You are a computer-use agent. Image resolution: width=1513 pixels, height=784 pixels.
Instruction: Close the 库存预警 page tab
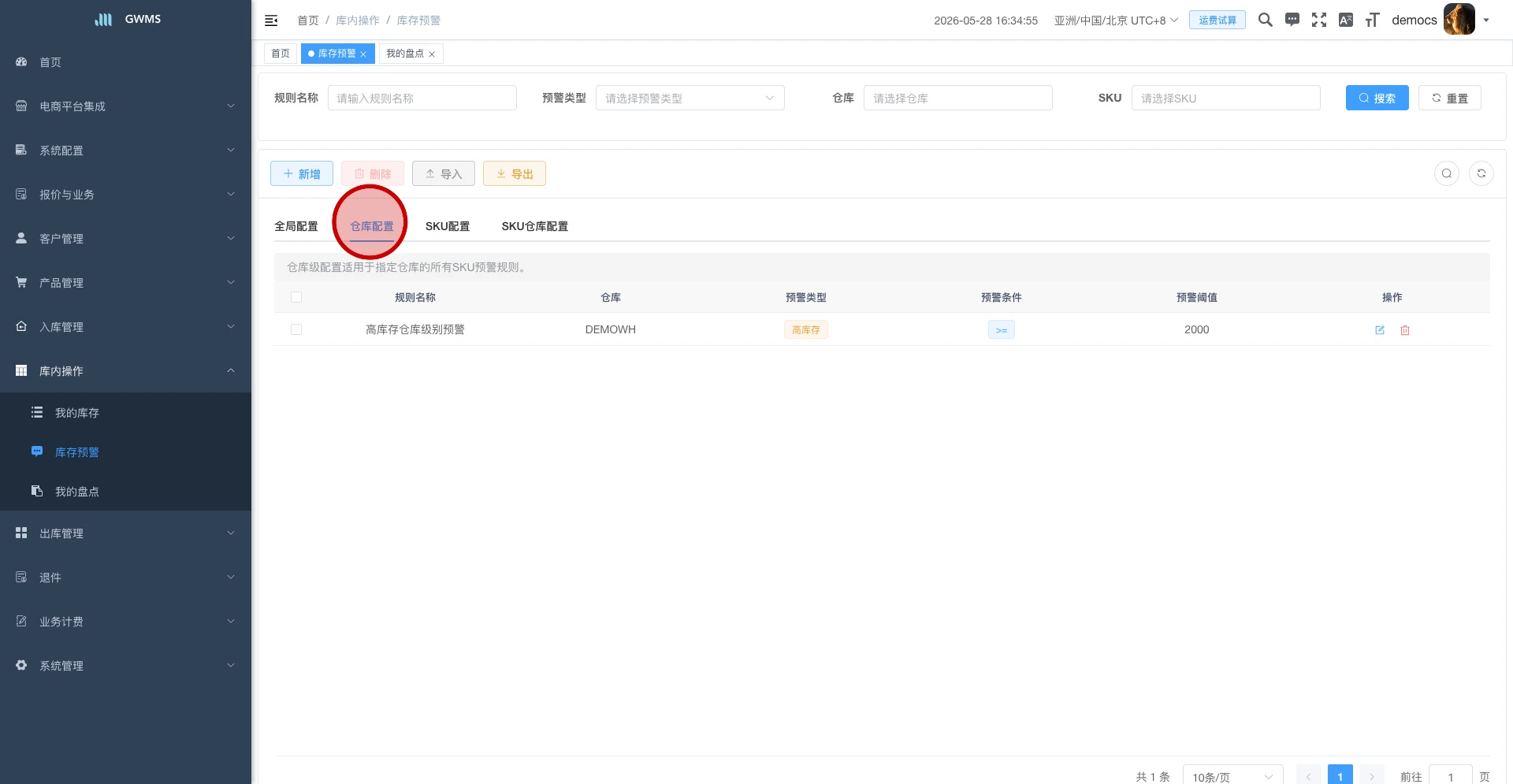point(363,54)
